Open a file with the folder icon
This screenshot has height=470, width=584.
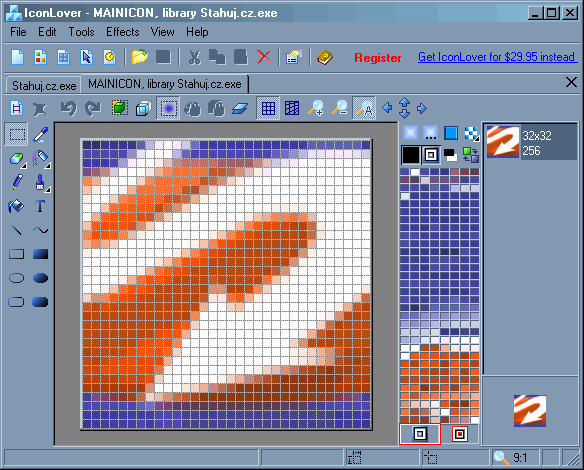140,58
